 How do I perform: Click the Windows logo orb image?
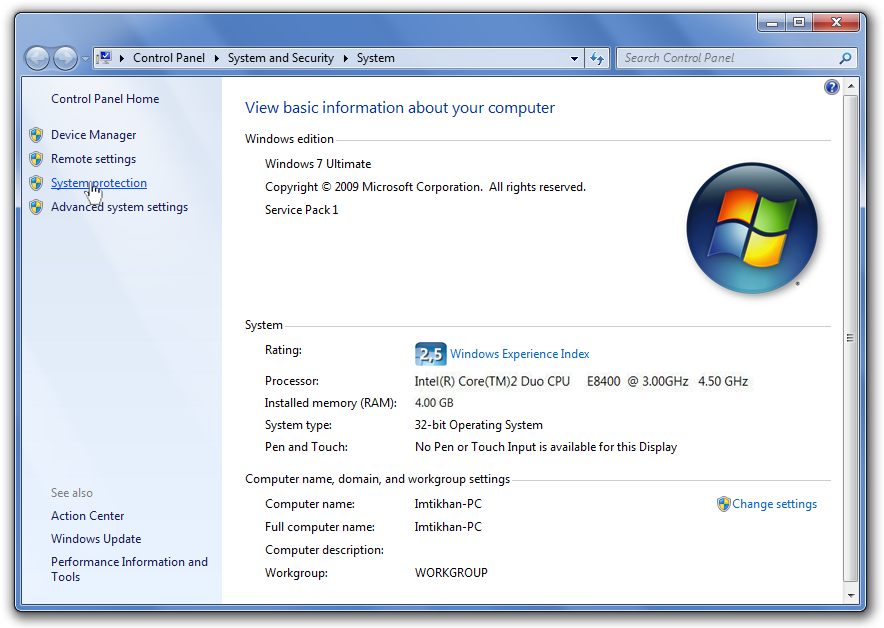pos(752,228)
